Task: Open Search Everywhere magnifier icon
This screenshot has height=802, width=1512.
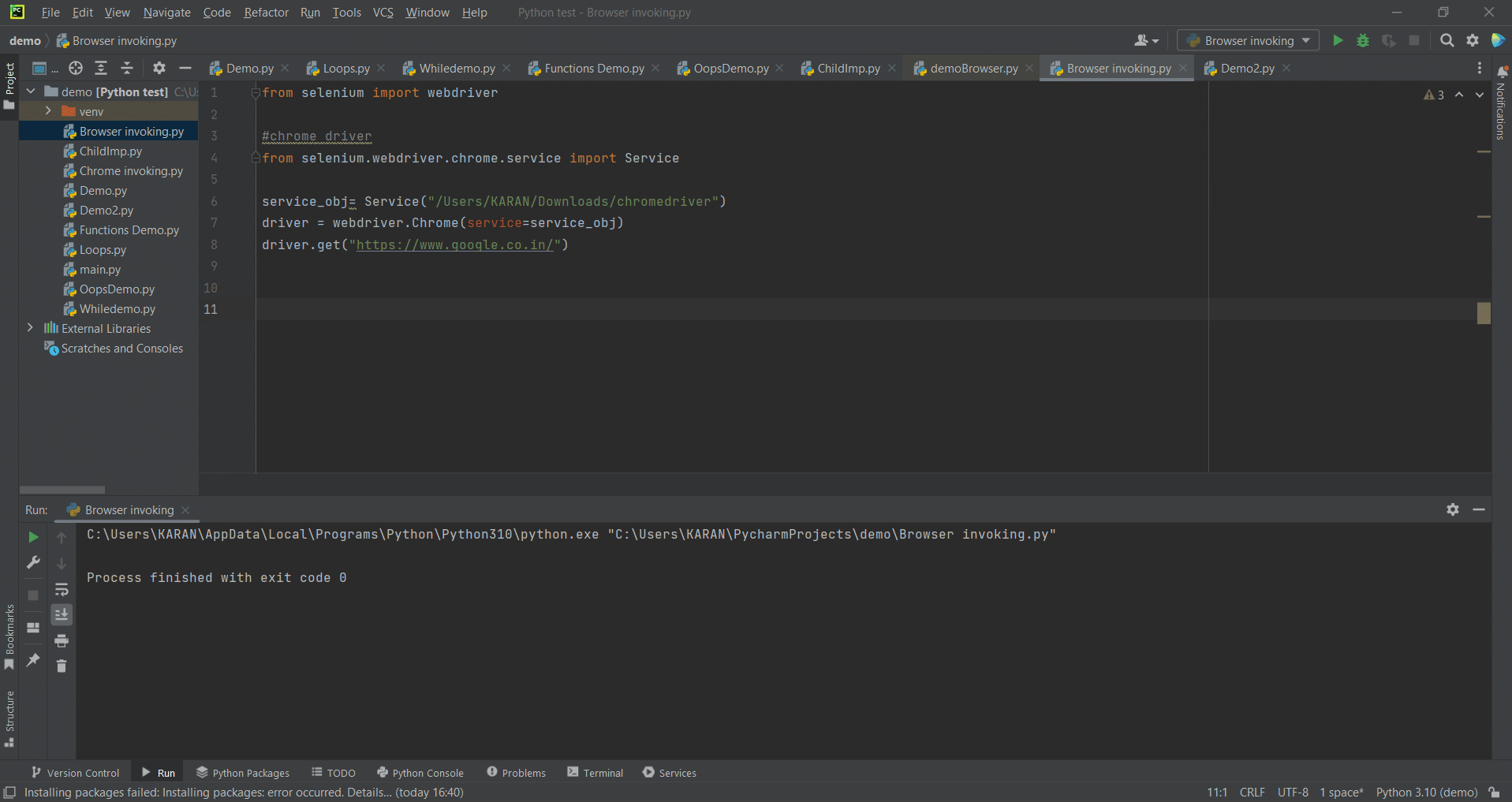Action: pos(1447,40)
